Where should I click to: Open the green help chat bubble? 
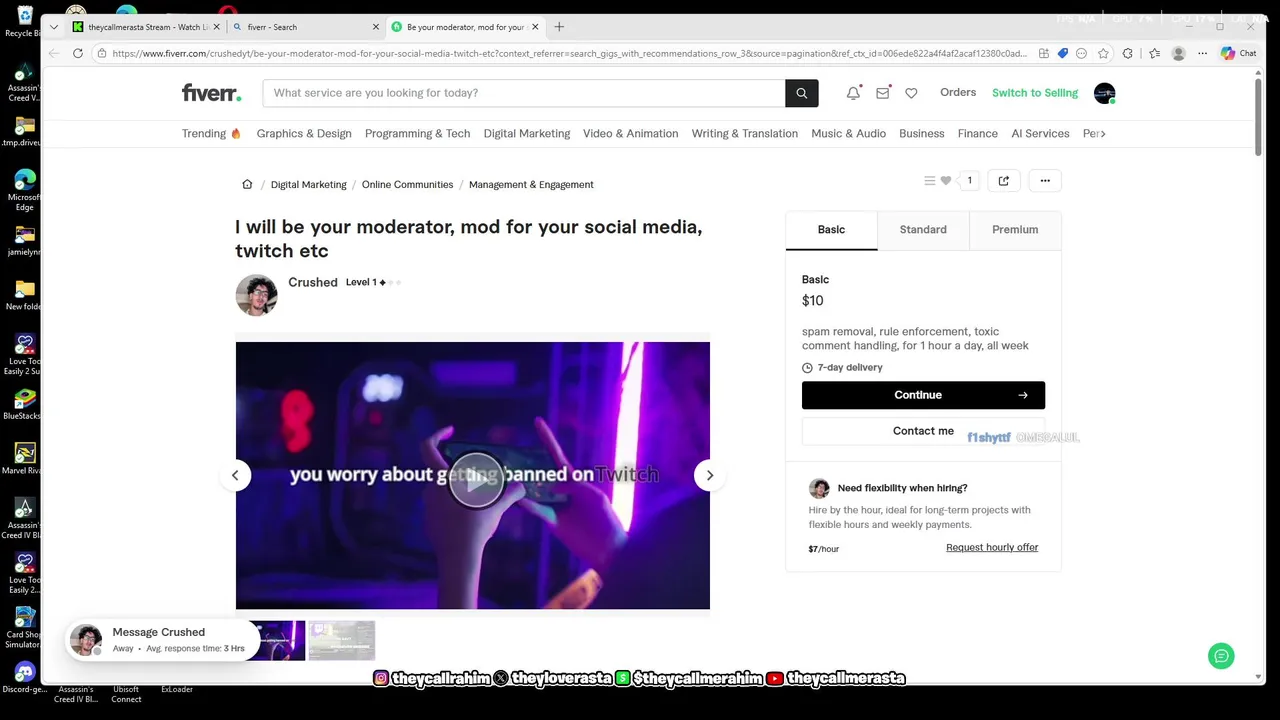1221,656
